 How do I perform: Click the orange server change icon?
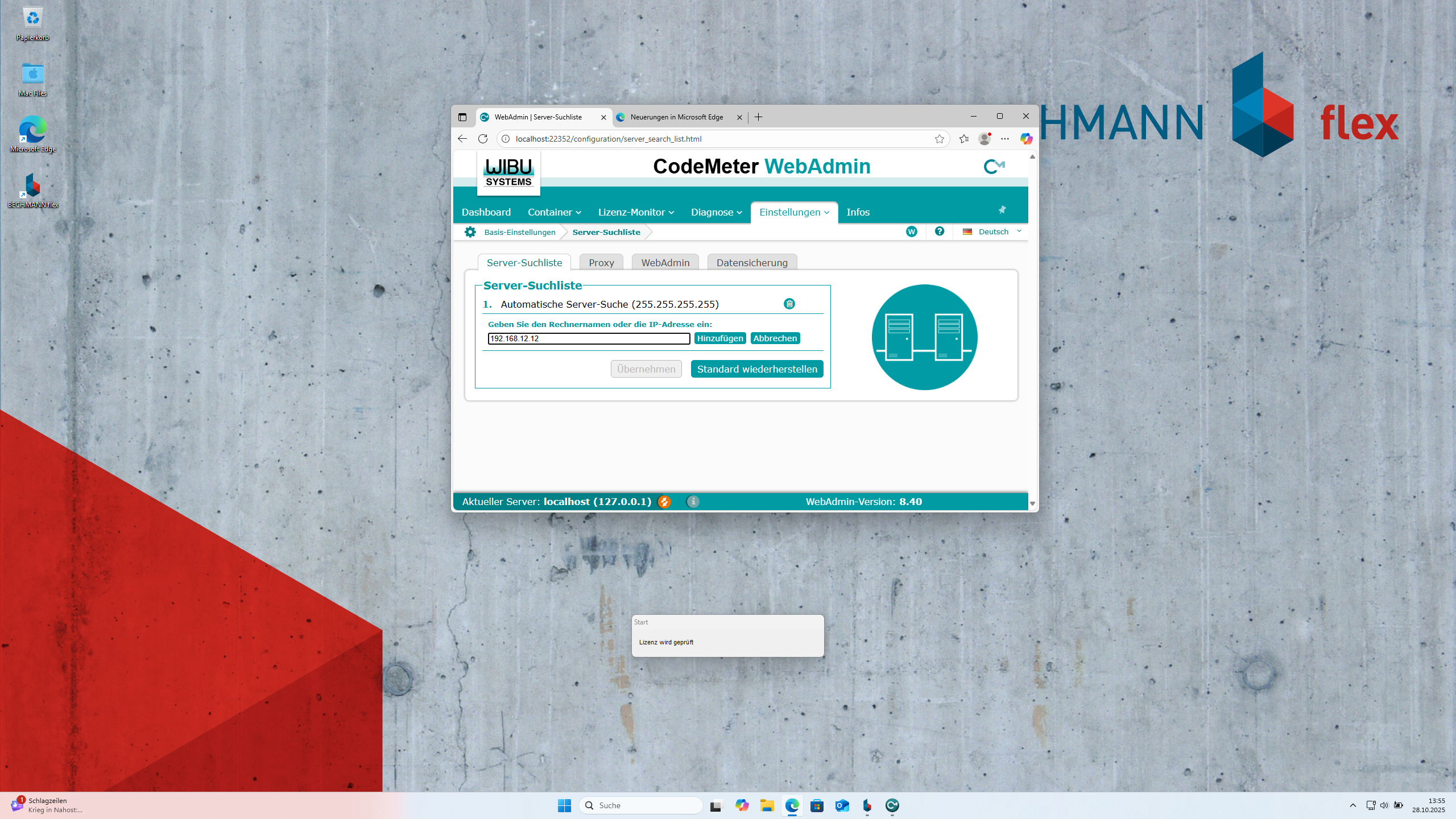pyautogui.click(x=664, y=502)
